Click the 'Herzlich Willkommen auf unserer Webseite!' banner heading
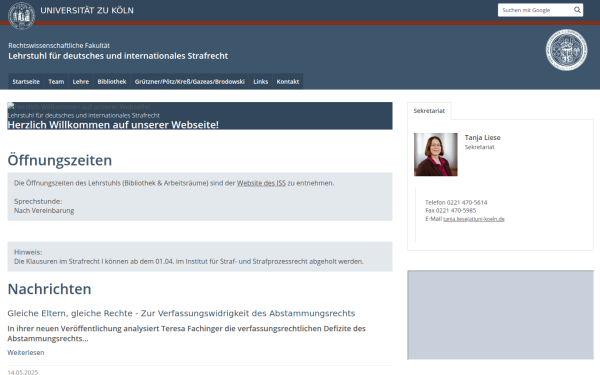The width and height of the screenshot is (600, 375). pyautogui.click(x=113, y=125)
